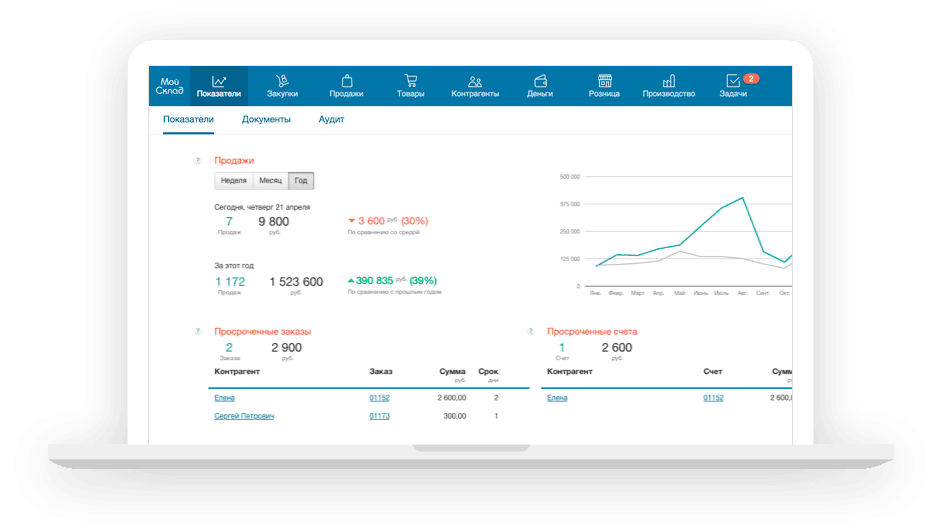
Task: Click the red tasks badge showing 2
Action: (751, 79)
